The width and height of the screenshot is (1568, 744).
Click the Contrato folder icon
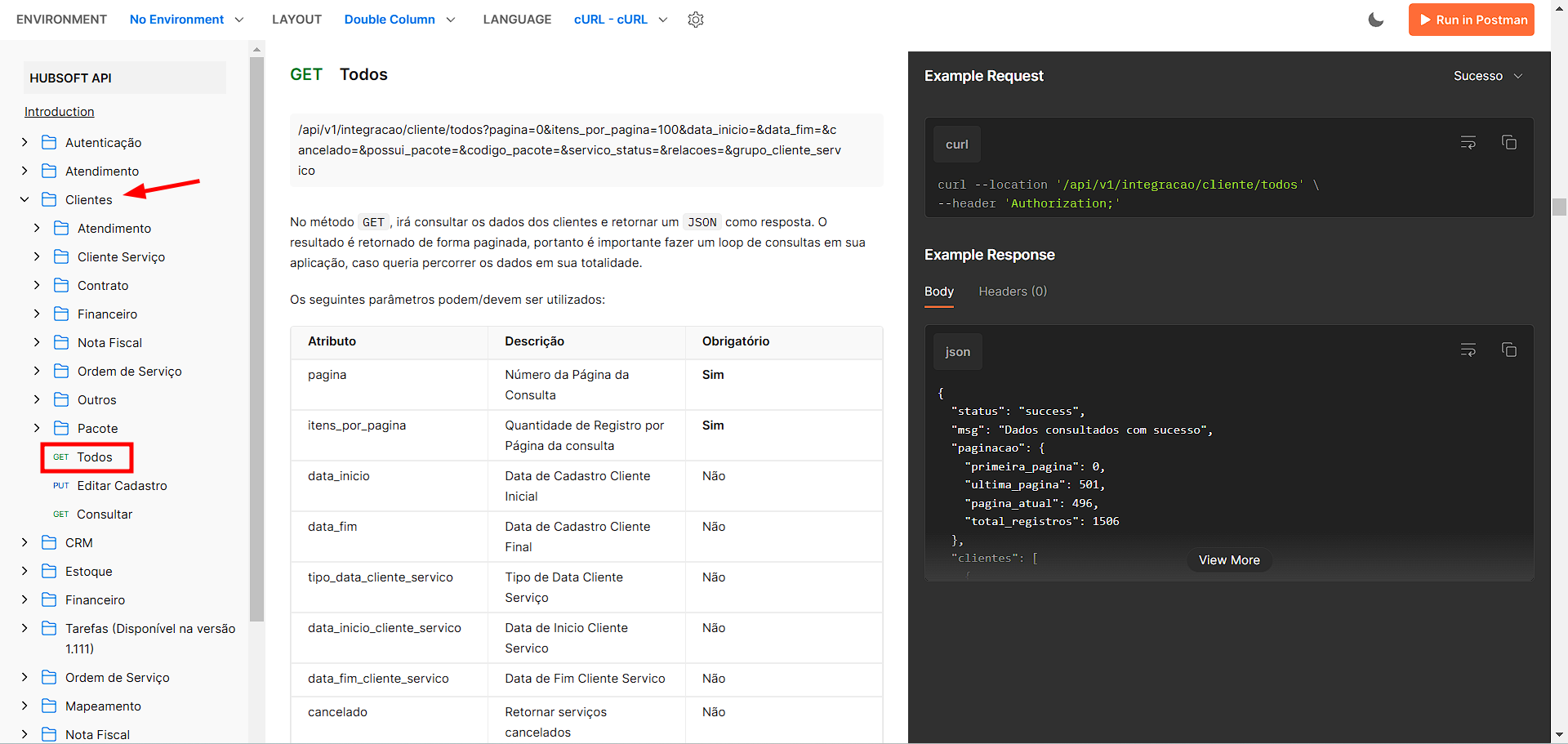[x=61, y=285]
